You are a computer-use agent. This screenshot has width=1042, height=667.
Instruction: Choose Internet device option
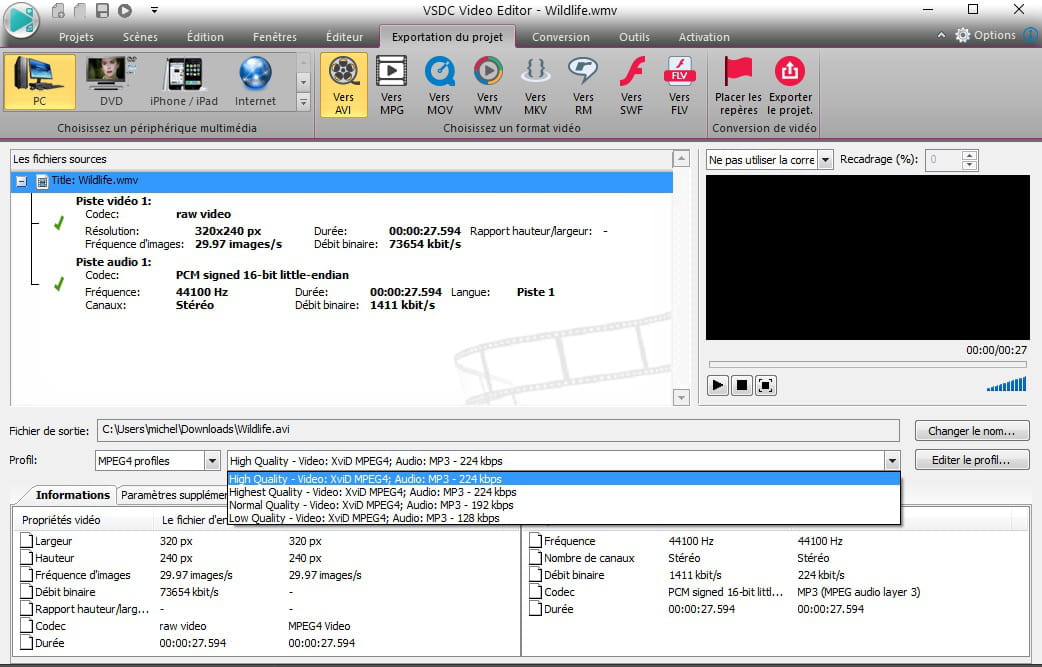255,82
